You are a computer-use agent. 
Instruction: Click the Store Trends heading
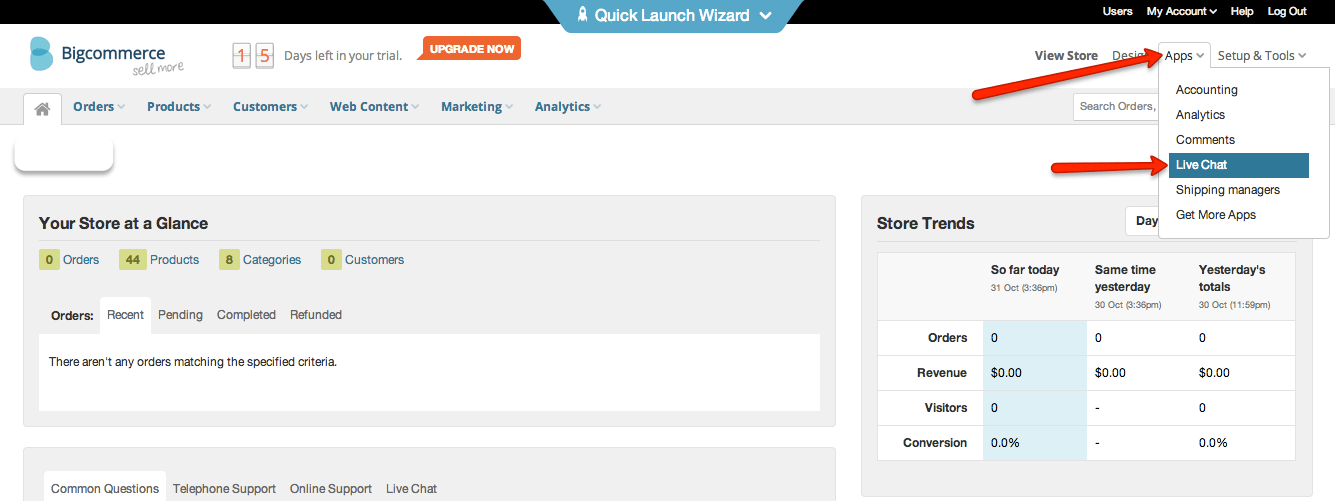click(925, 224)
